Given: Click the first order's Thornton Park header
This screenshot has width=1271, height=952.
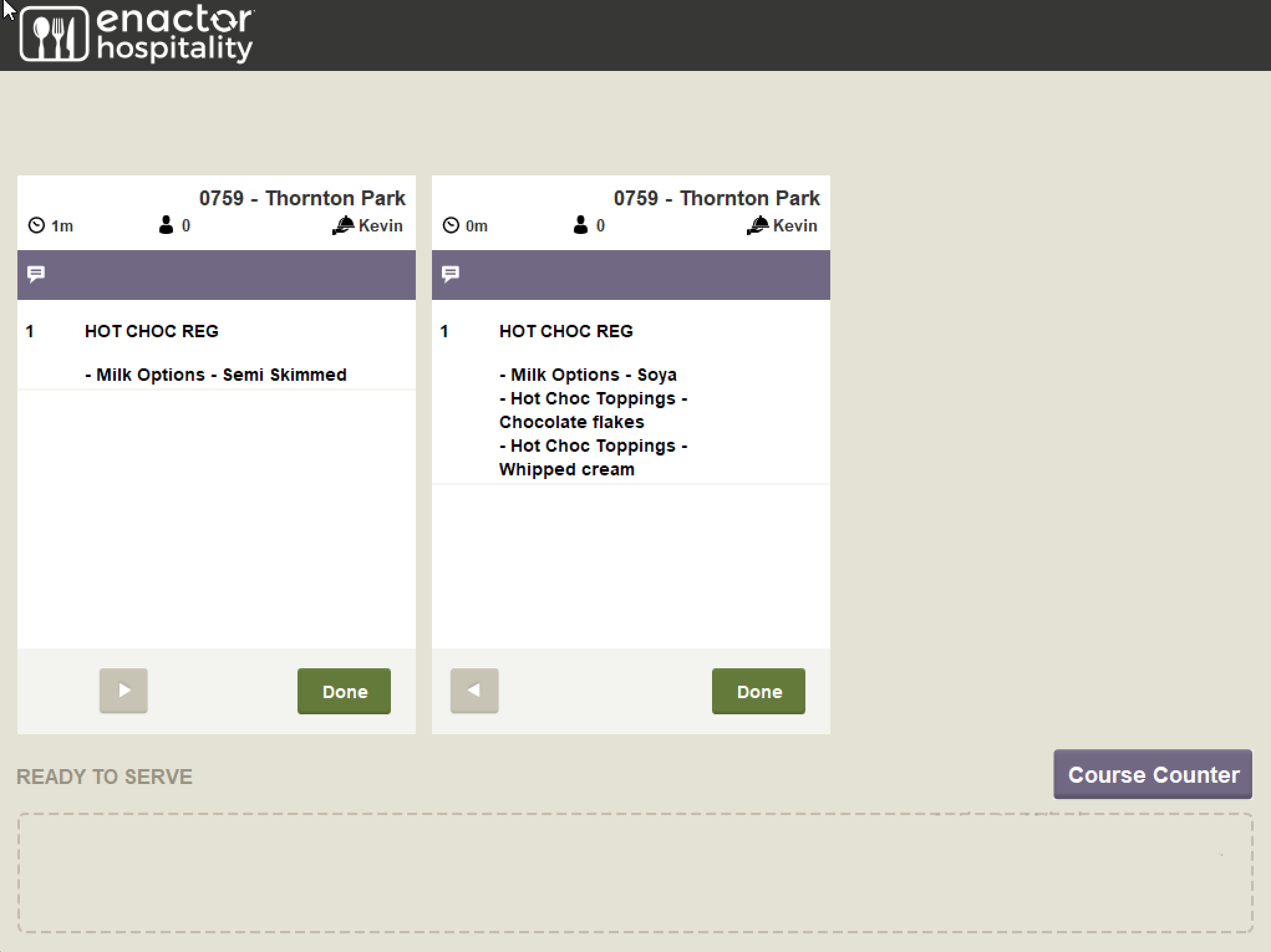Looking at the screenshot, I should (x=302, y=198).
